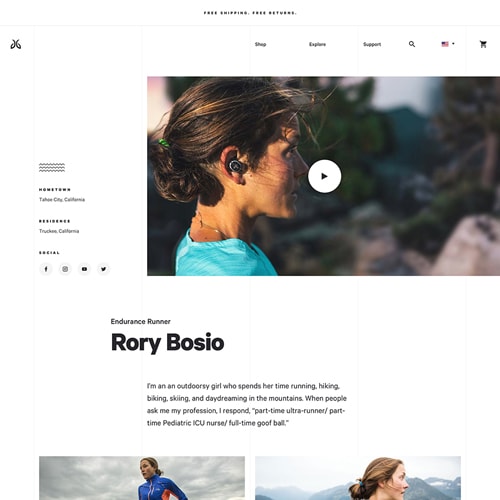This screenshot has height=500, width=500.
Task: Open the shopping cart icon
Action: [x=483, y=44]
